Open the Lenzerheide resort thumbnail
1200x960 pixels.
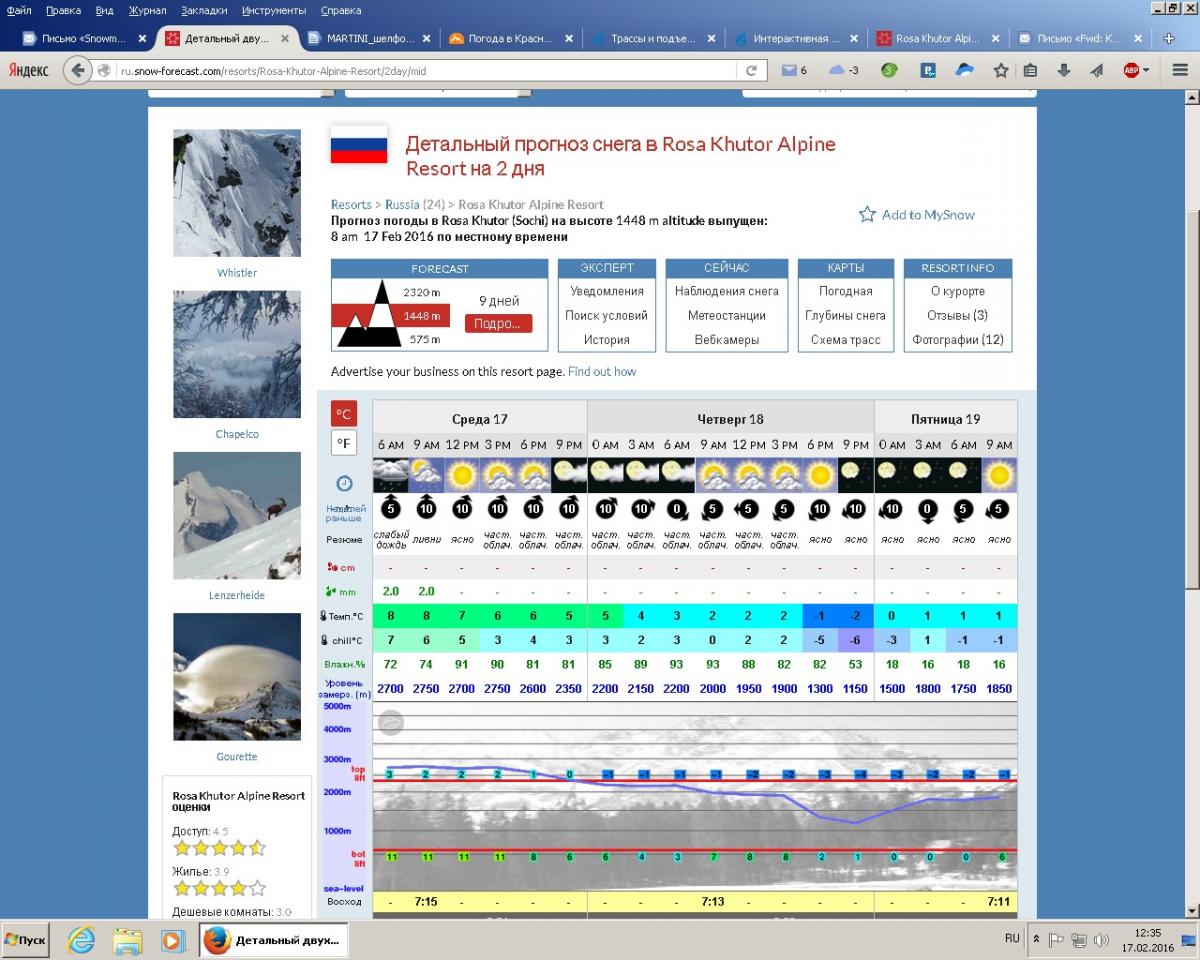(237, 516)
